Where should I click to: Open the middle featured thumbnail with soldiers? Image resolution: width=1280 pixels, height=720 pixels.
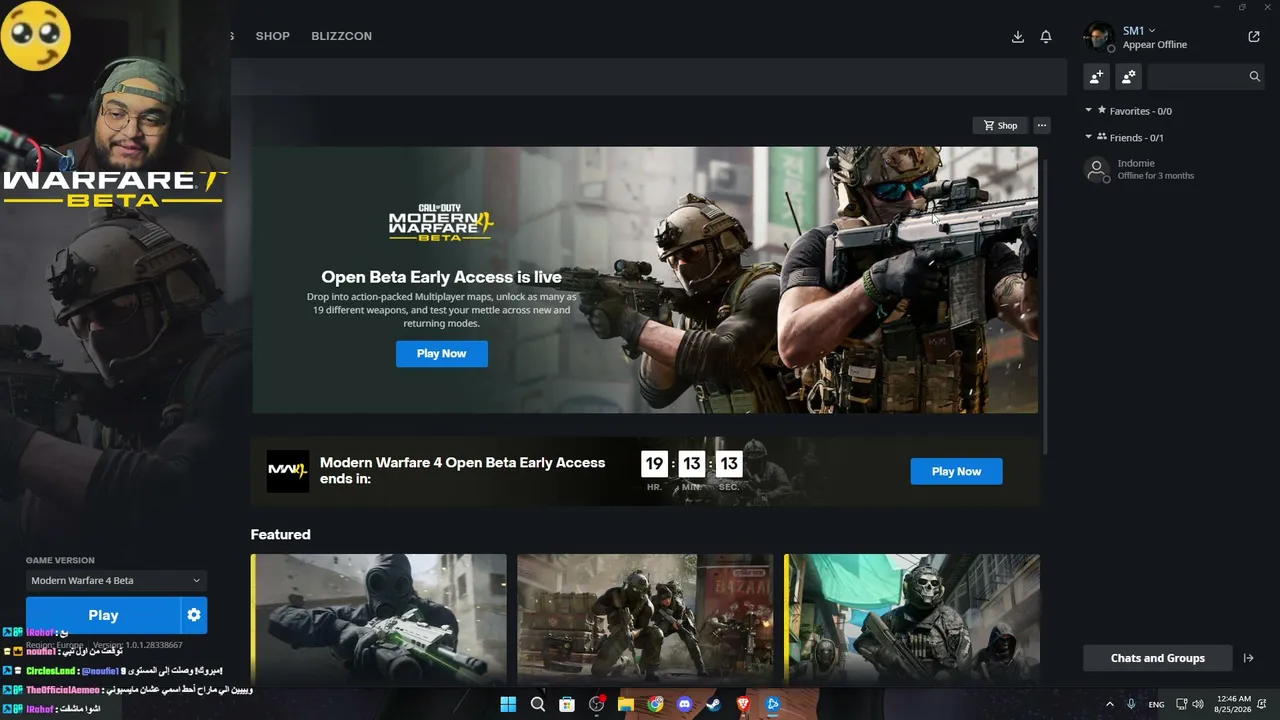point(645,619)
